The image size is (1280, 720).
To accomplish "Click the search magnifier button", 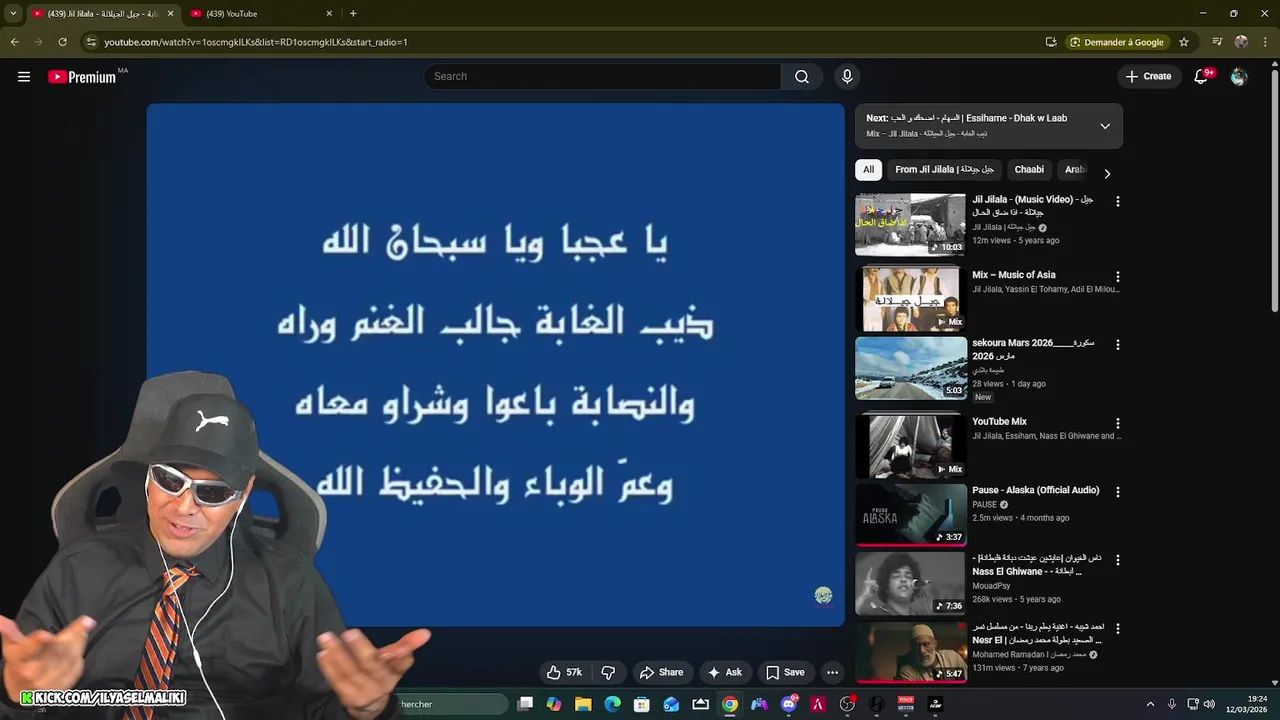I will tap(802, 76).
